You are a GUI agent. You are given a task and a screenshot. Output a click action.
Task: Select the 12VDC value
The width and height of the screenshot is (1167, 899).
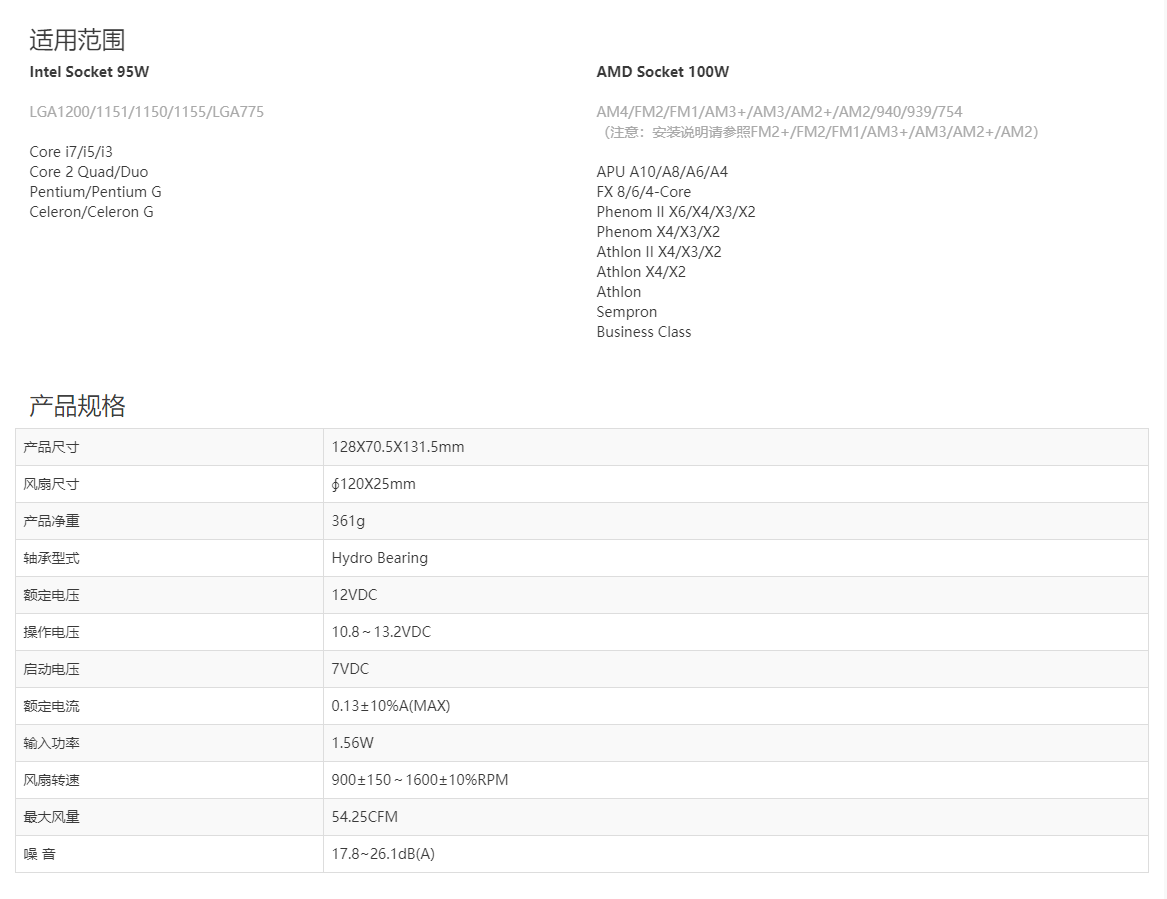coord(354,595)
